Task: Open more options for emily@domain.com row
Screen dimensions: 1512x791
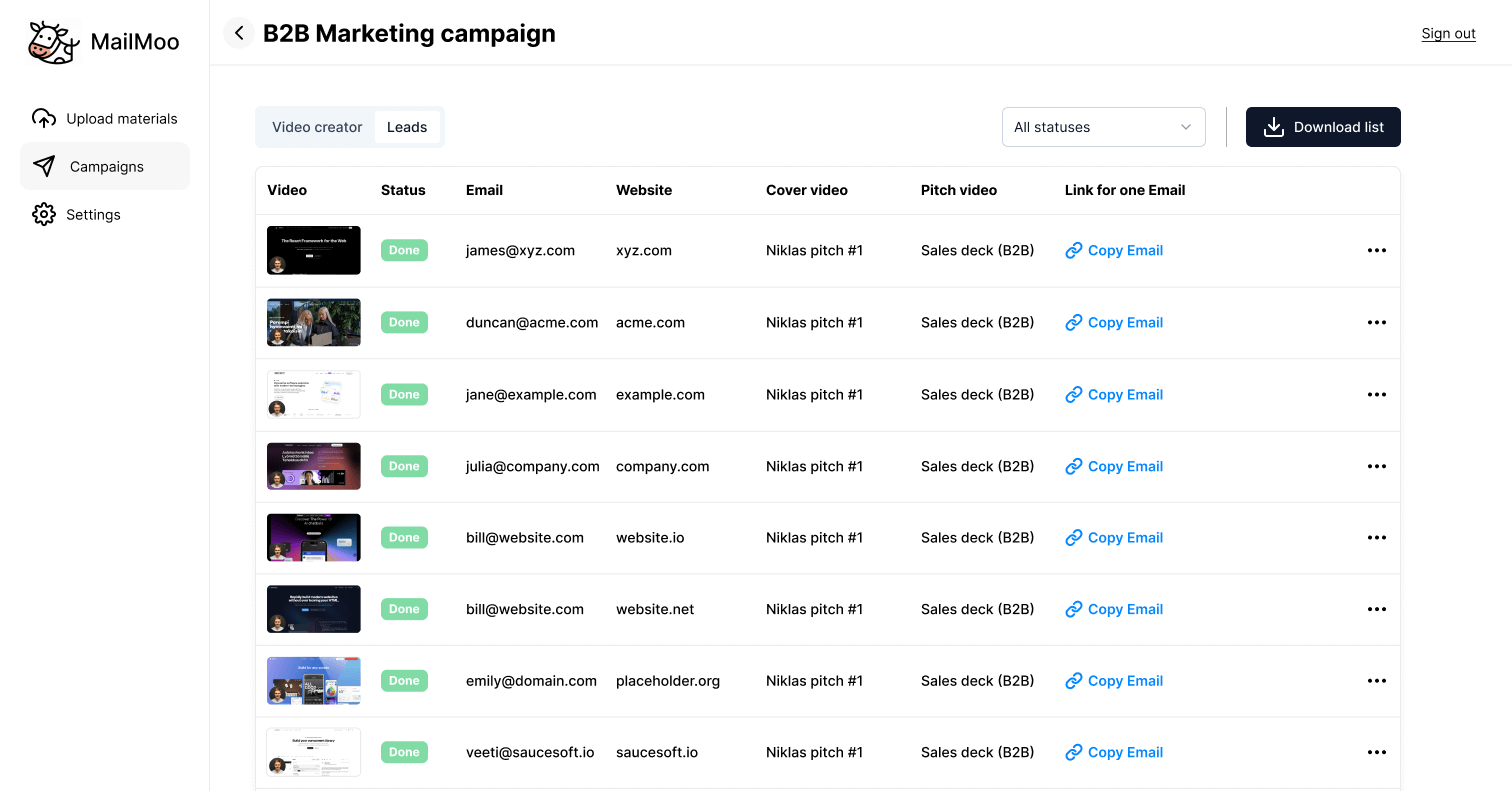Action: click(1376, 680)
